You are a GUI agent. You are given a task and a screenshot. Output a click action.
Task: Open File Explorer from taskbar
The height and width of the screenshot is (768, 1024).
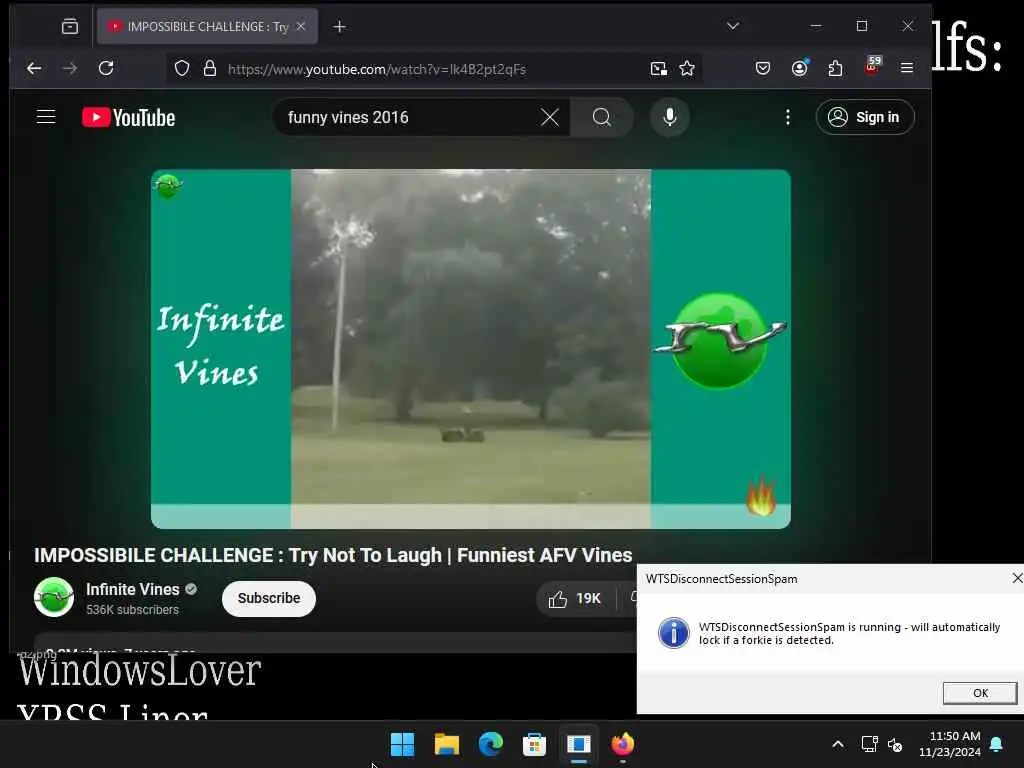447,744
